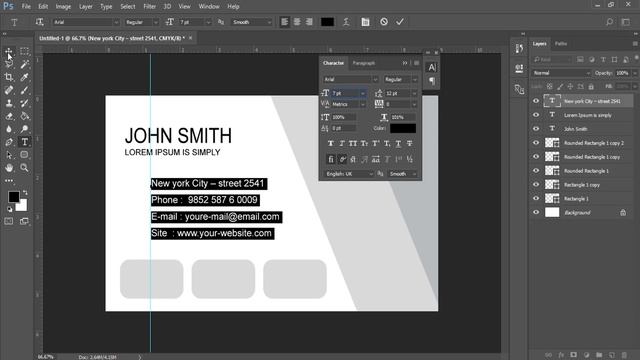Open the Character panel font family dropdown

pyautogui.click(x=375, y=80)
